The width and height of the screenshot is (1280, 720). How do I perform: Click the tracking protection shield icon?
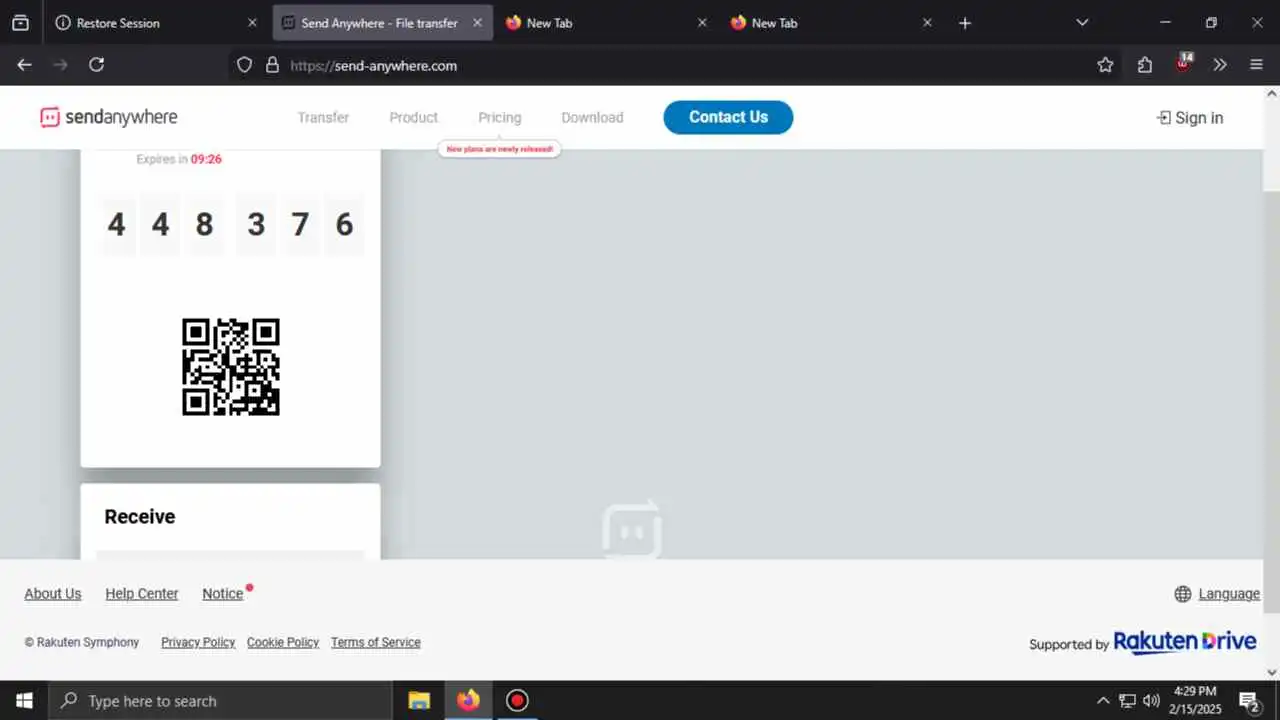[x=244, y=65]
